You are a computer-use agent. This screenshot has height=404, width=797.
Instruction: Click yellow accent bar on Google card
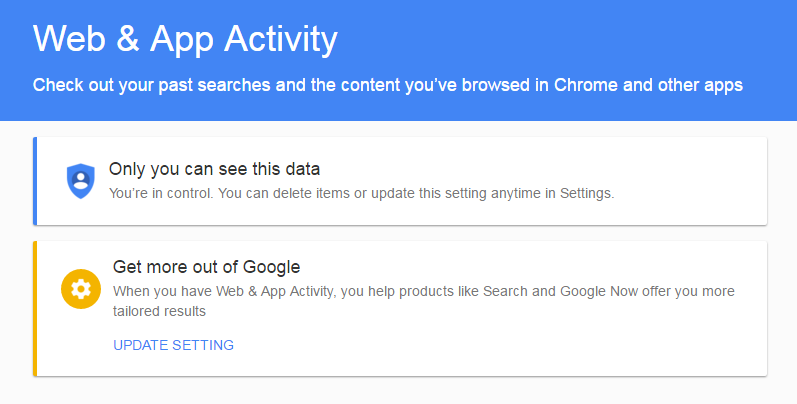point(35,309)
